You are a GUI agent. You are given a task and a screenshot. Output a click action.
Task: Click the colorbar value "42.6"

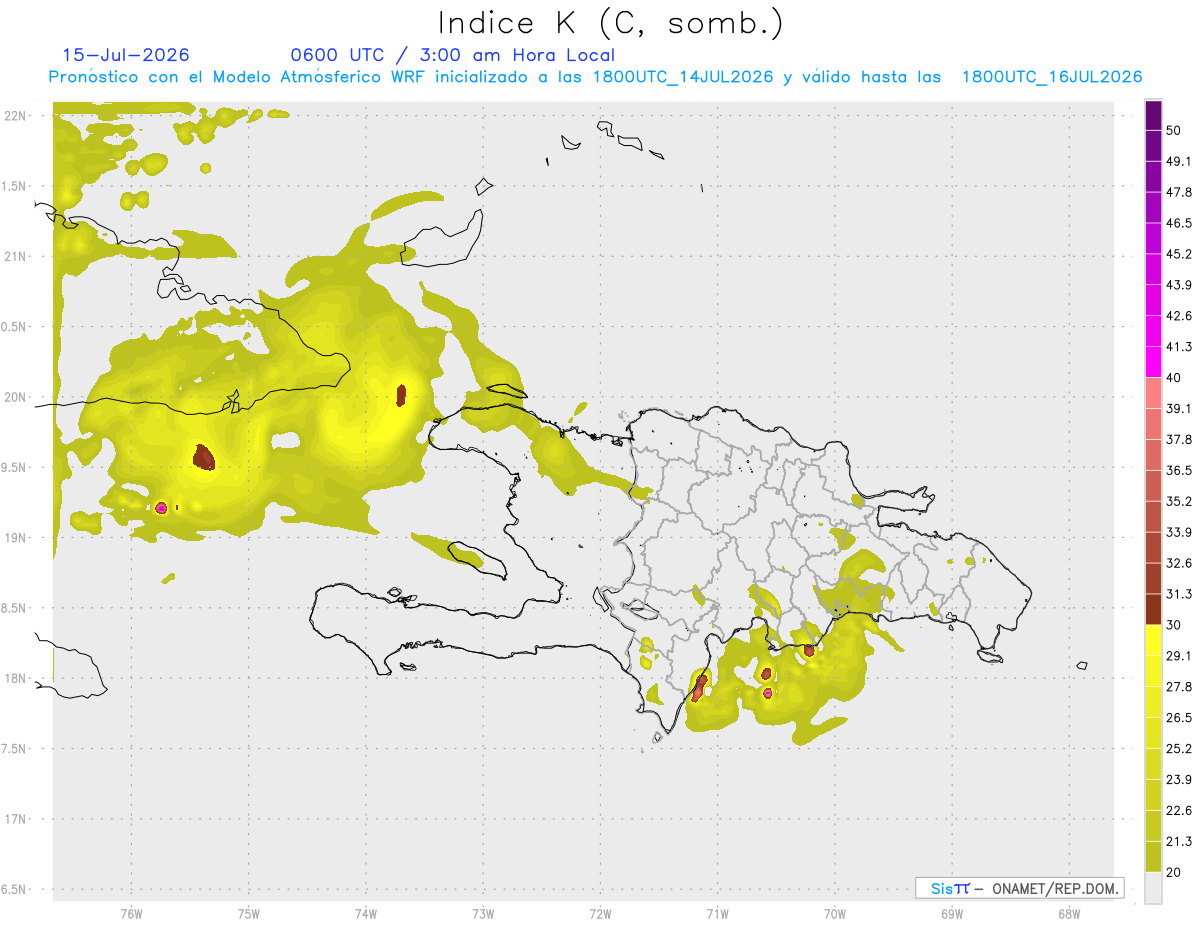click(x=1179, y=316)
